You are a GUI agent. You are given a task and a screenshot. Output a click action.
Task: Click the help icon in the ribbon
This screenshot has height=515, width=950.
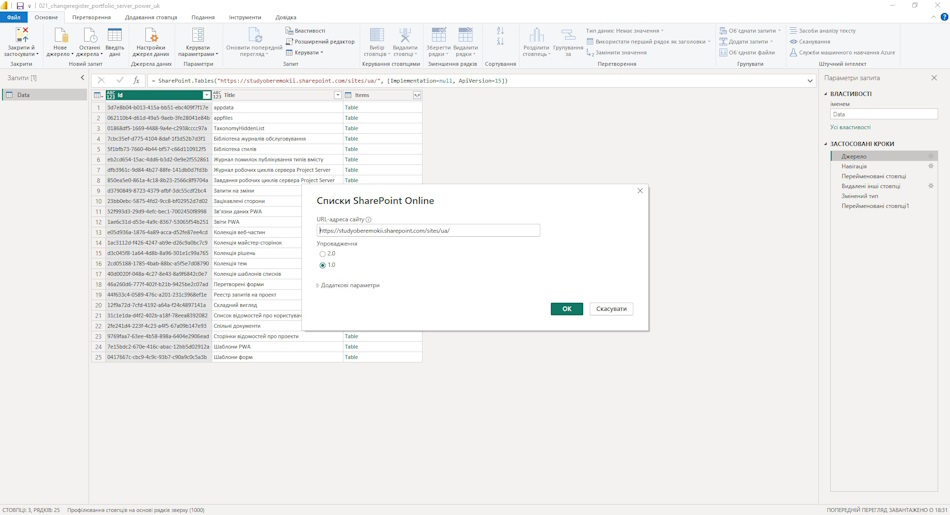944,18
